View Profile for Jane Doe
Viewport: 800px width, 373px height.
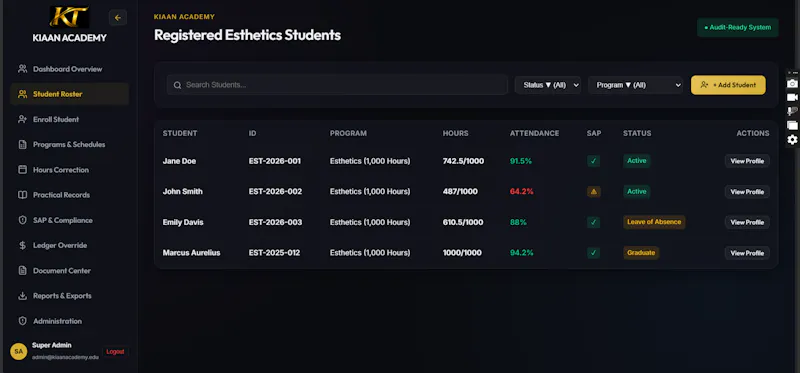click(x=747, y=161)
